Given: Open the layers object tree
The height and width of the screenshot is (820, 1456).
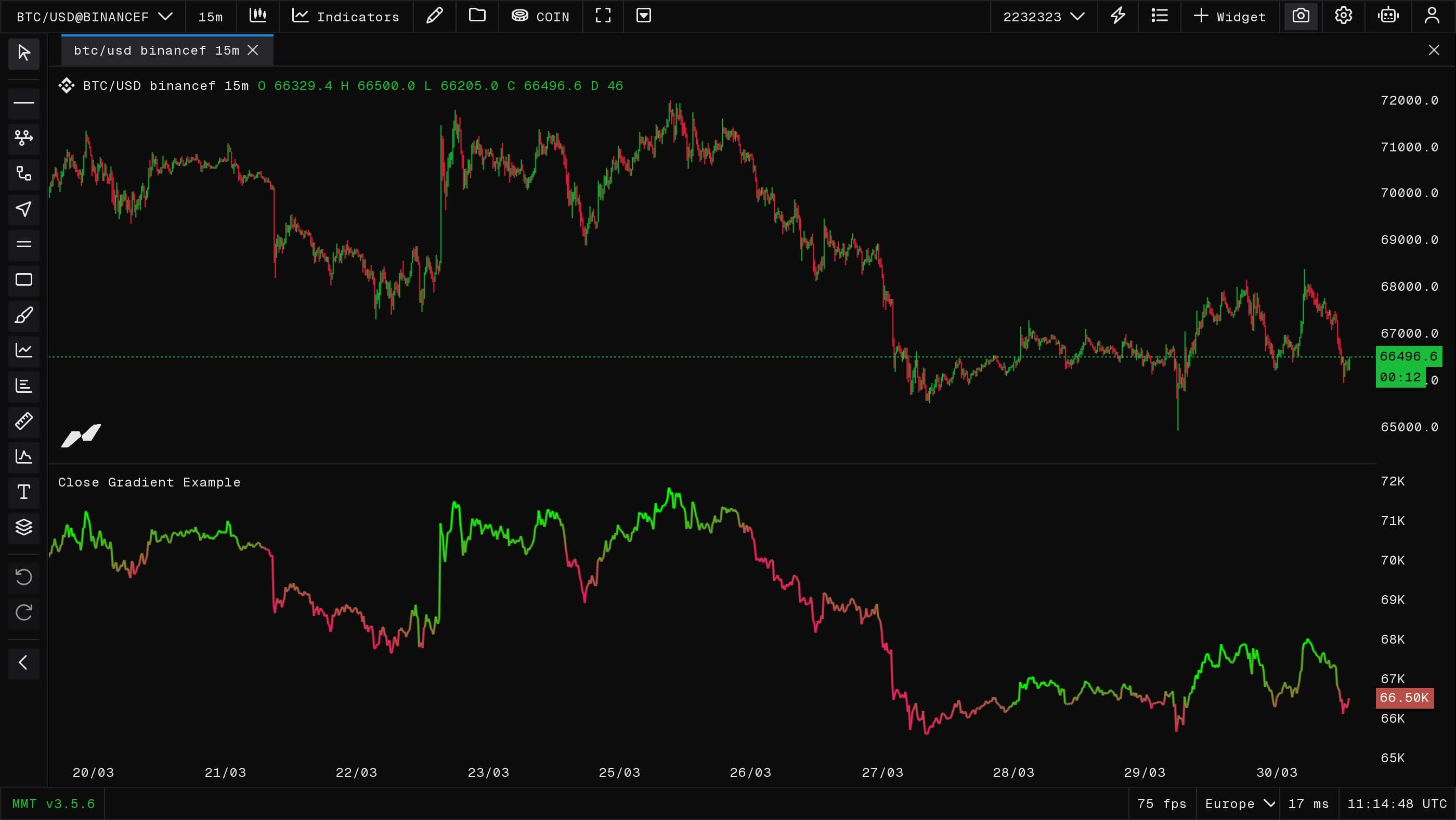Looking at the screenshot, I should [24, 527].
